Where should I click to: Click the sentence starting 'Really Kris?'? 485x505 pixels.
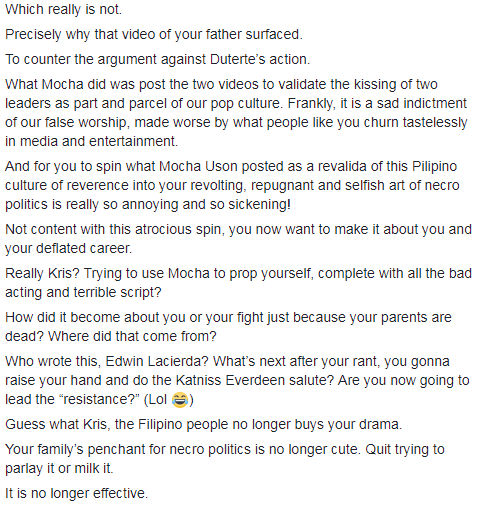click(238, 283)
